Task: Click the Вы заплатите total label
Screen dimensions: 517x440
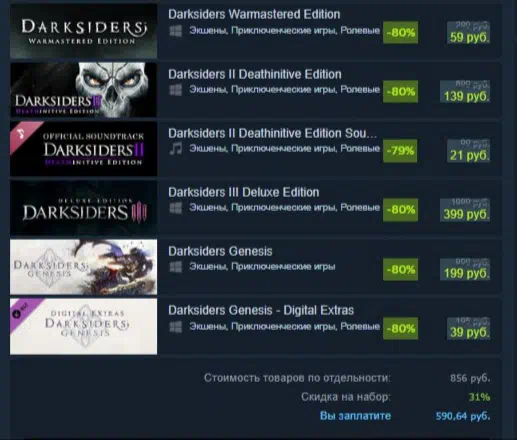Action: (355, 416)
